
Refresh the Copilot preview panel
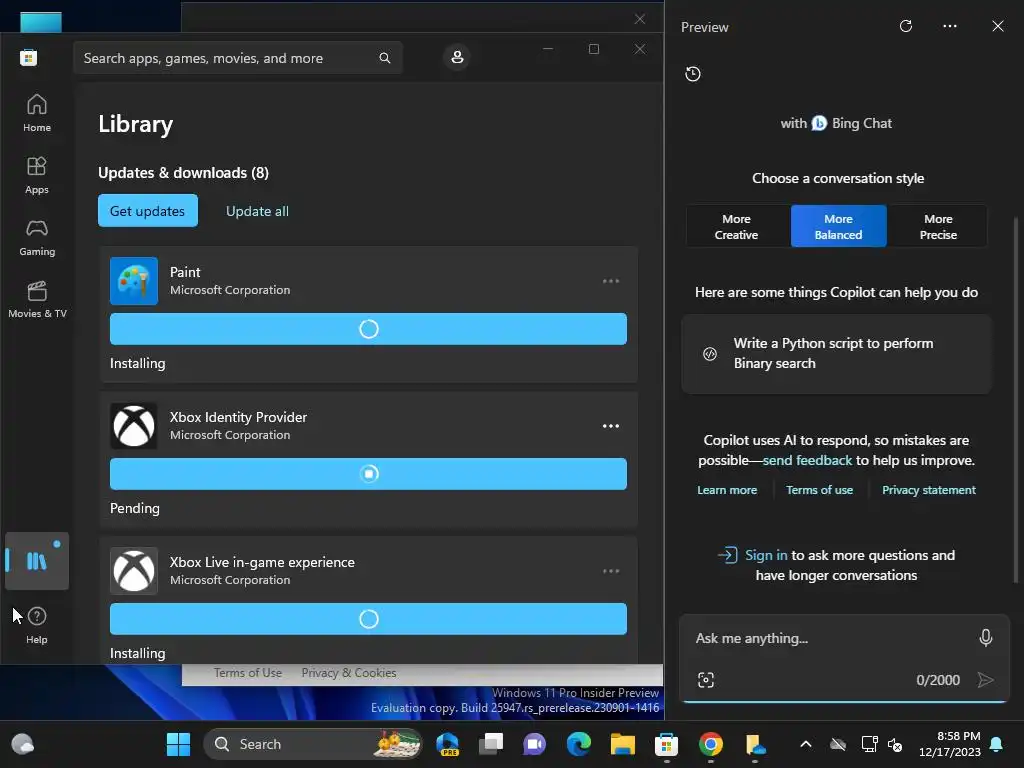905,26
